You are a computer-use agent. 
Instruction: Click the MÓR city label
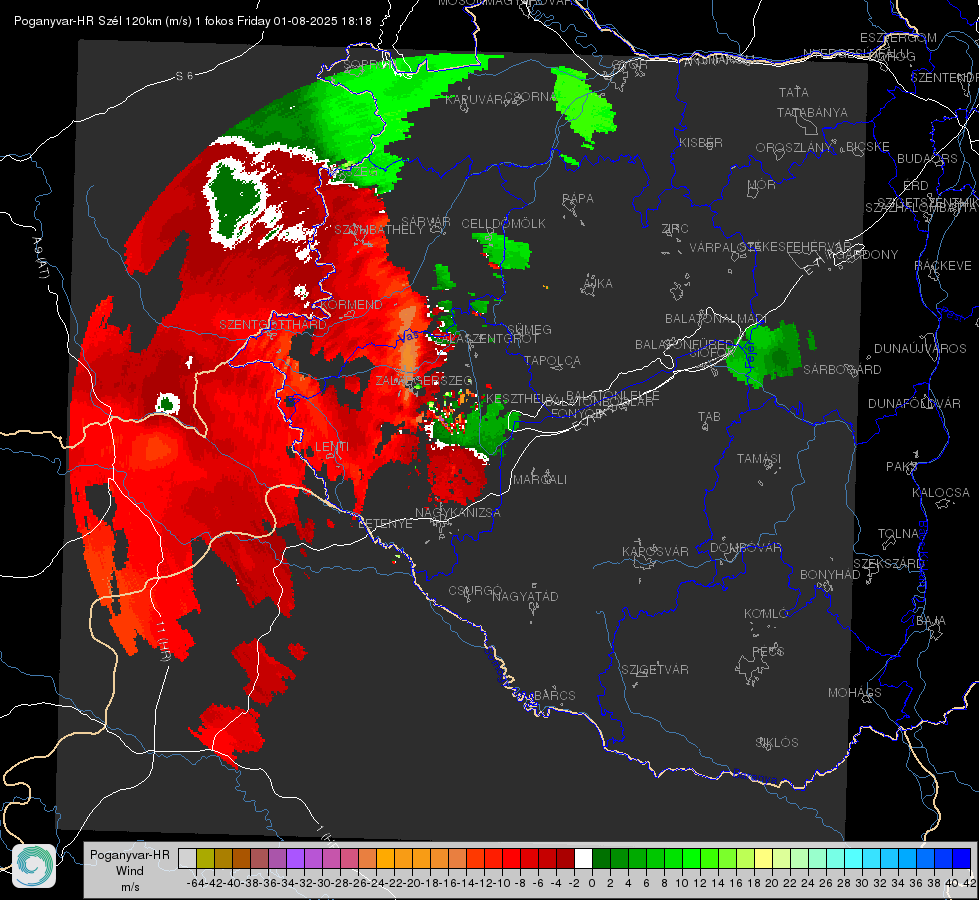[762, 185]
